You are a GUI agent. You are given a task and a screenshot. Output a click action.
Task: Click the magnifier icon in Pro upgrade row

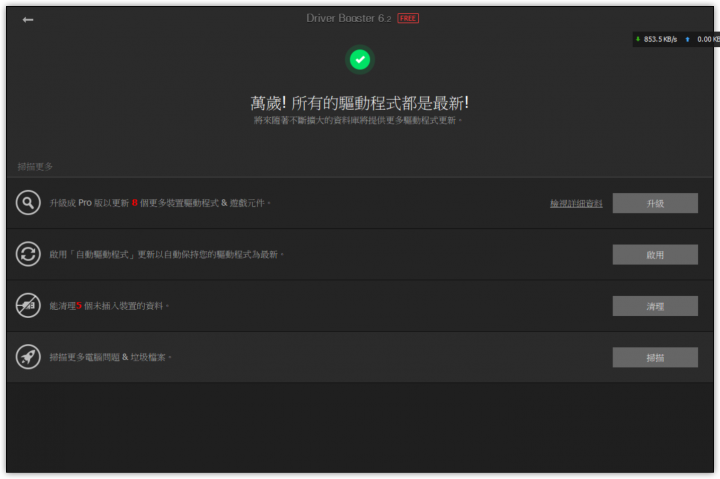point(28,203)
